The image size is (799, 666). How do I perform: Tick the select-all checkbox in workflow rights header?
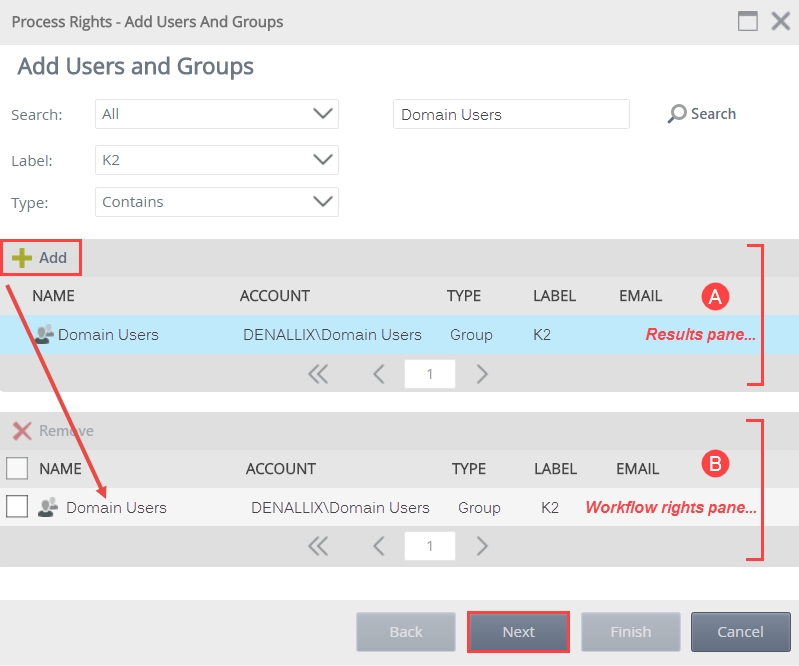17,468
